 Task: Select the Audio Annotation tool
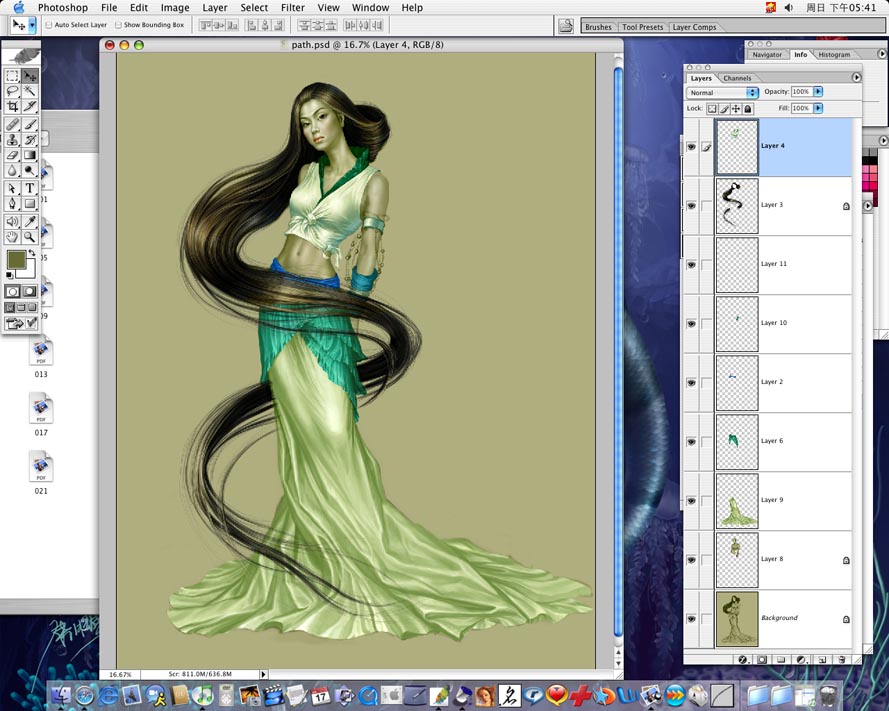pyautogui.click(x=12, y=222)
